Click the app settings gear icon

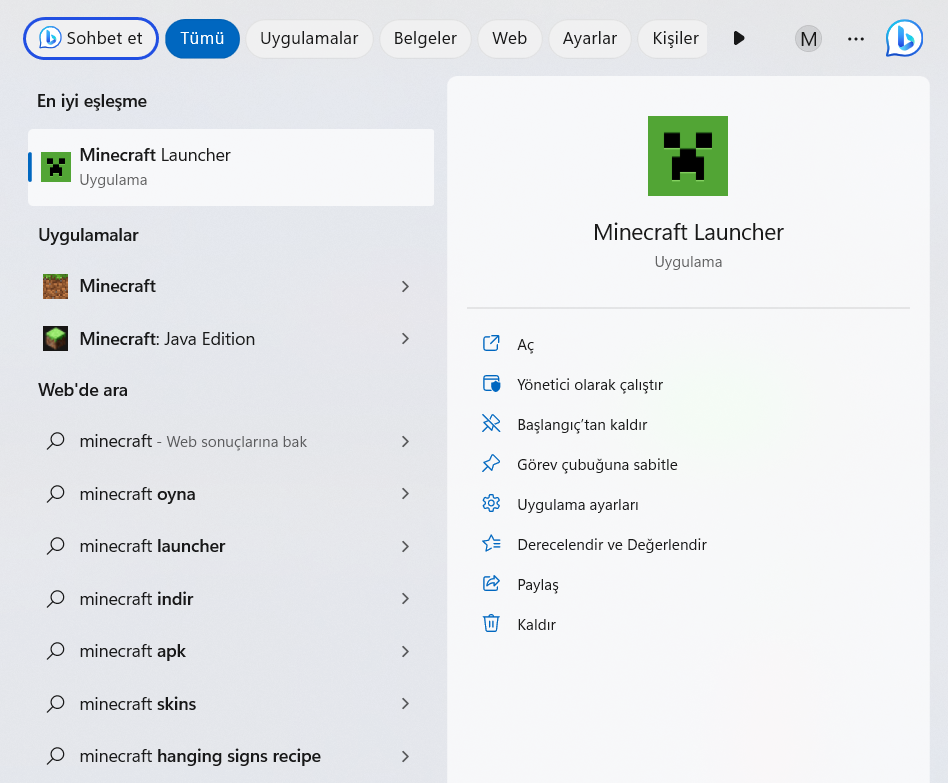[491, 503]
